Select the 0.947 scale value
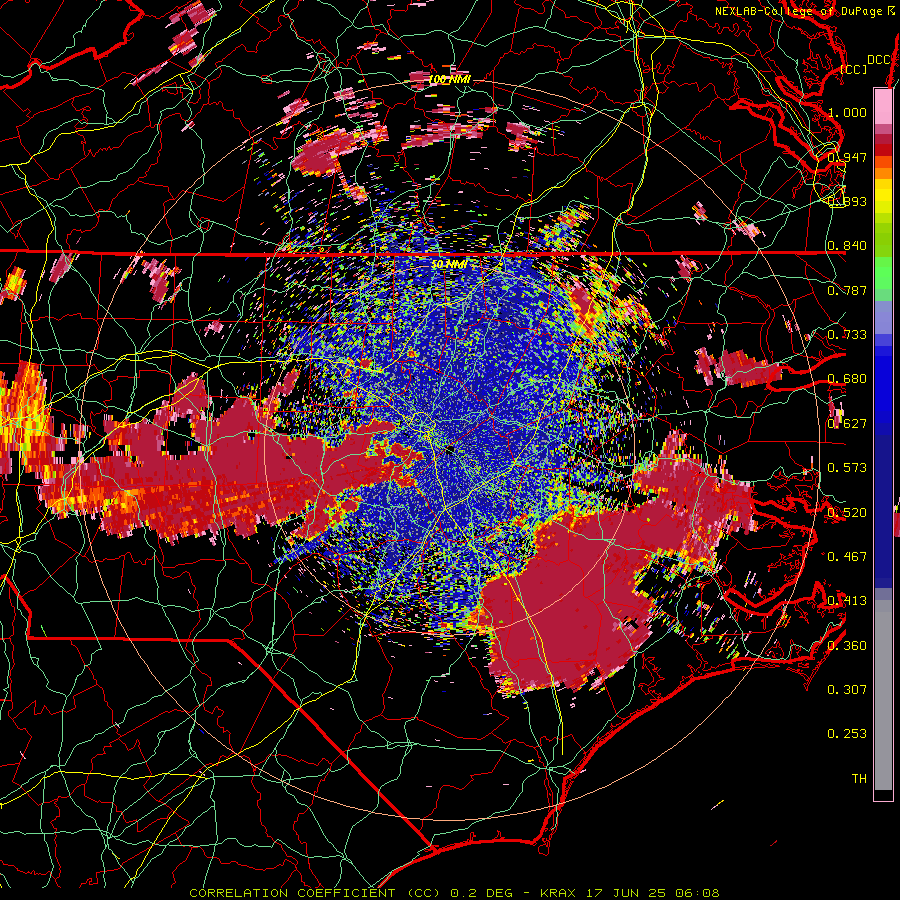This screenshot has height=900, width=900. 847,157
